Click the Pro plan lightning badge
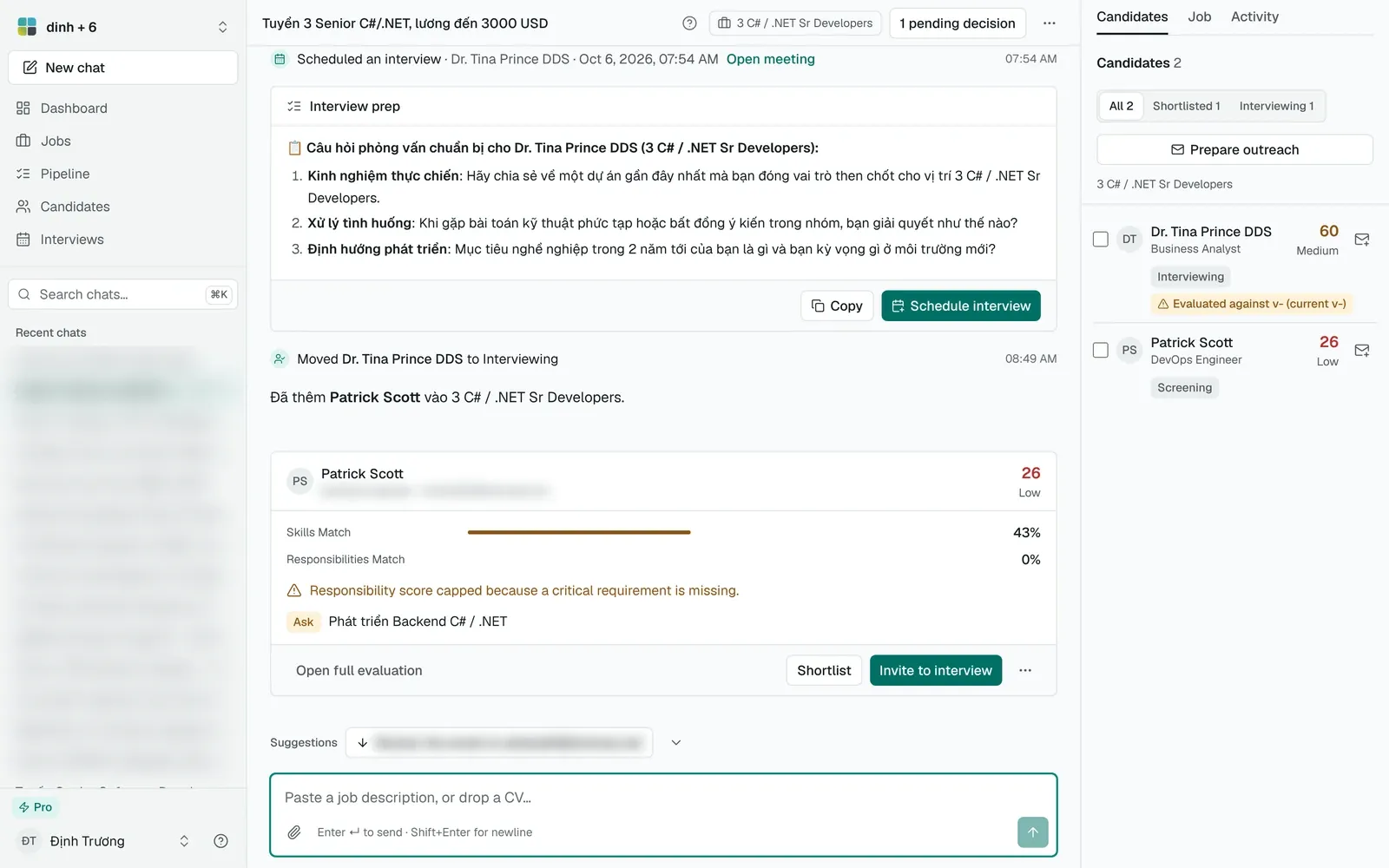The height and width of the screenshot is (868, 1389). [x=36, y=807]
